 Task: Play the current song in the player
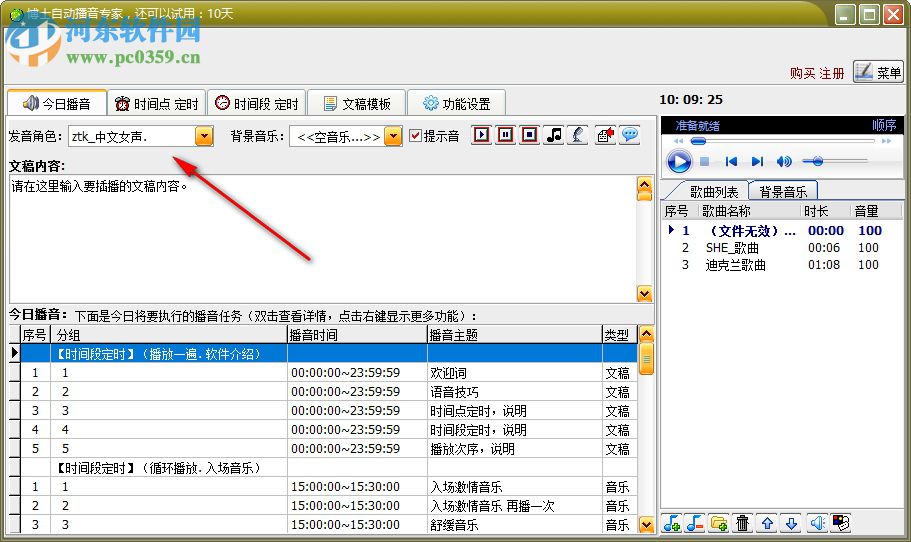coord(679,161)
